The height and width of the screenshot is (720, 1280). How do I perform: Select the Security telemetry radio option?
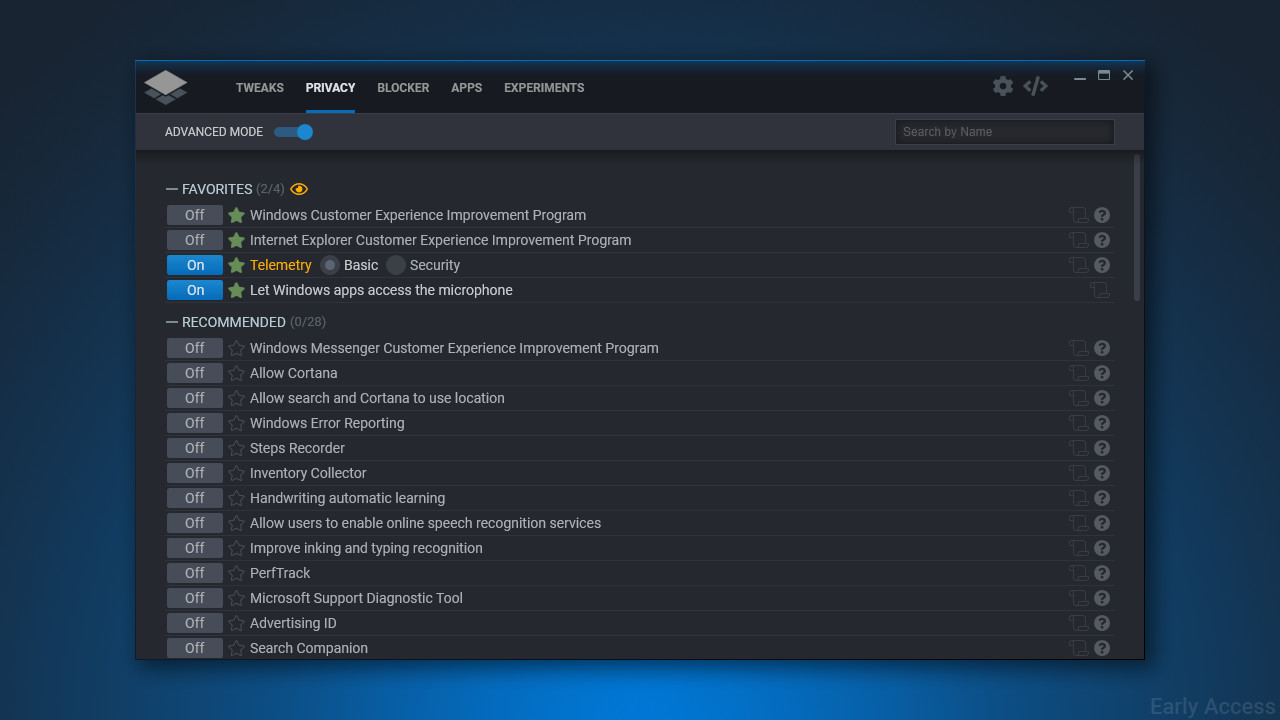[x=396, y=265]
